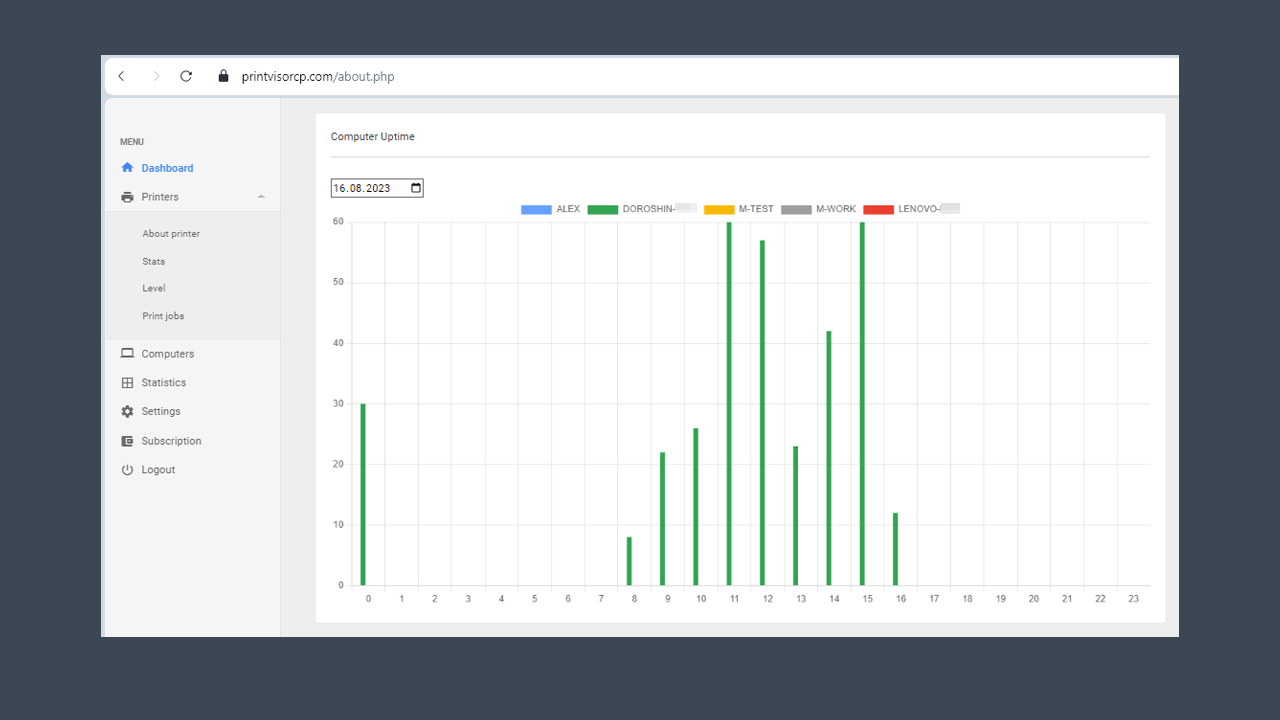This screenshot has height=720, width=1280.
Task: Click the Subscription wallet icon
Action: coord(127,441)
